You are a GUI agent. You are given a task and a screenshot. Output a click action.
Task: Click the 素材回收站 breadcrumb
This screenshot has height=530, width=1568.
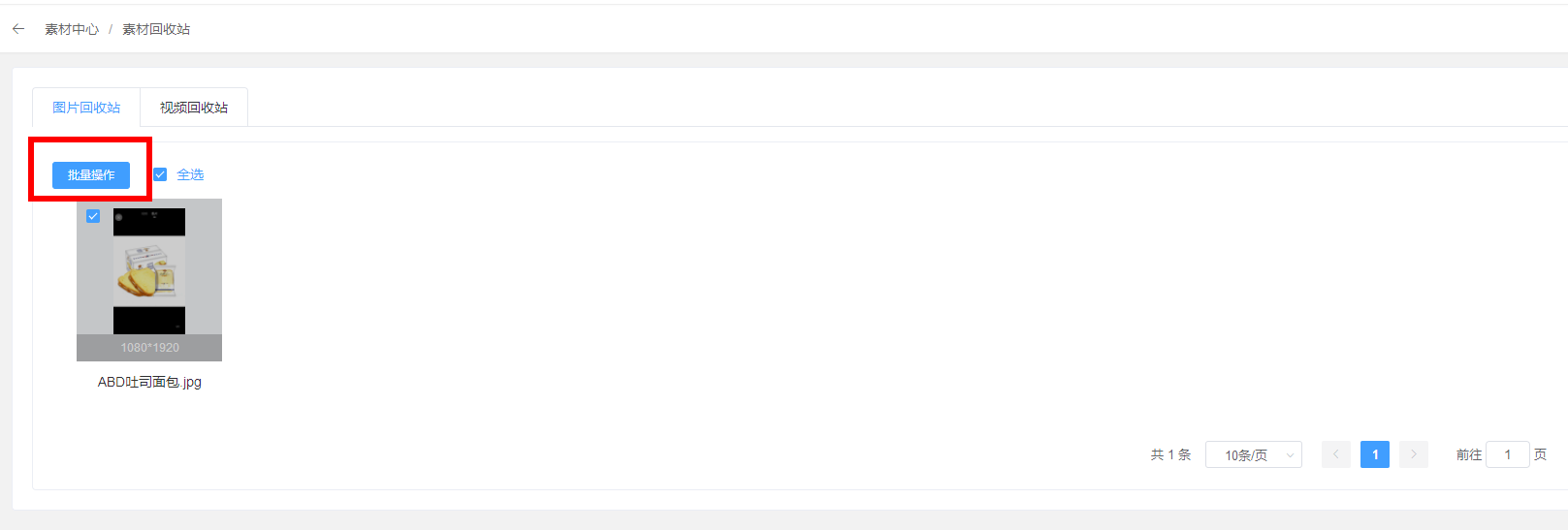coord(156,29)
